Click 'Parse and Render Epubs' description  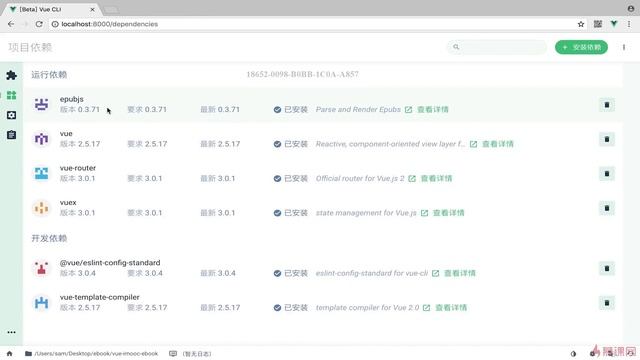pos(358,109)
